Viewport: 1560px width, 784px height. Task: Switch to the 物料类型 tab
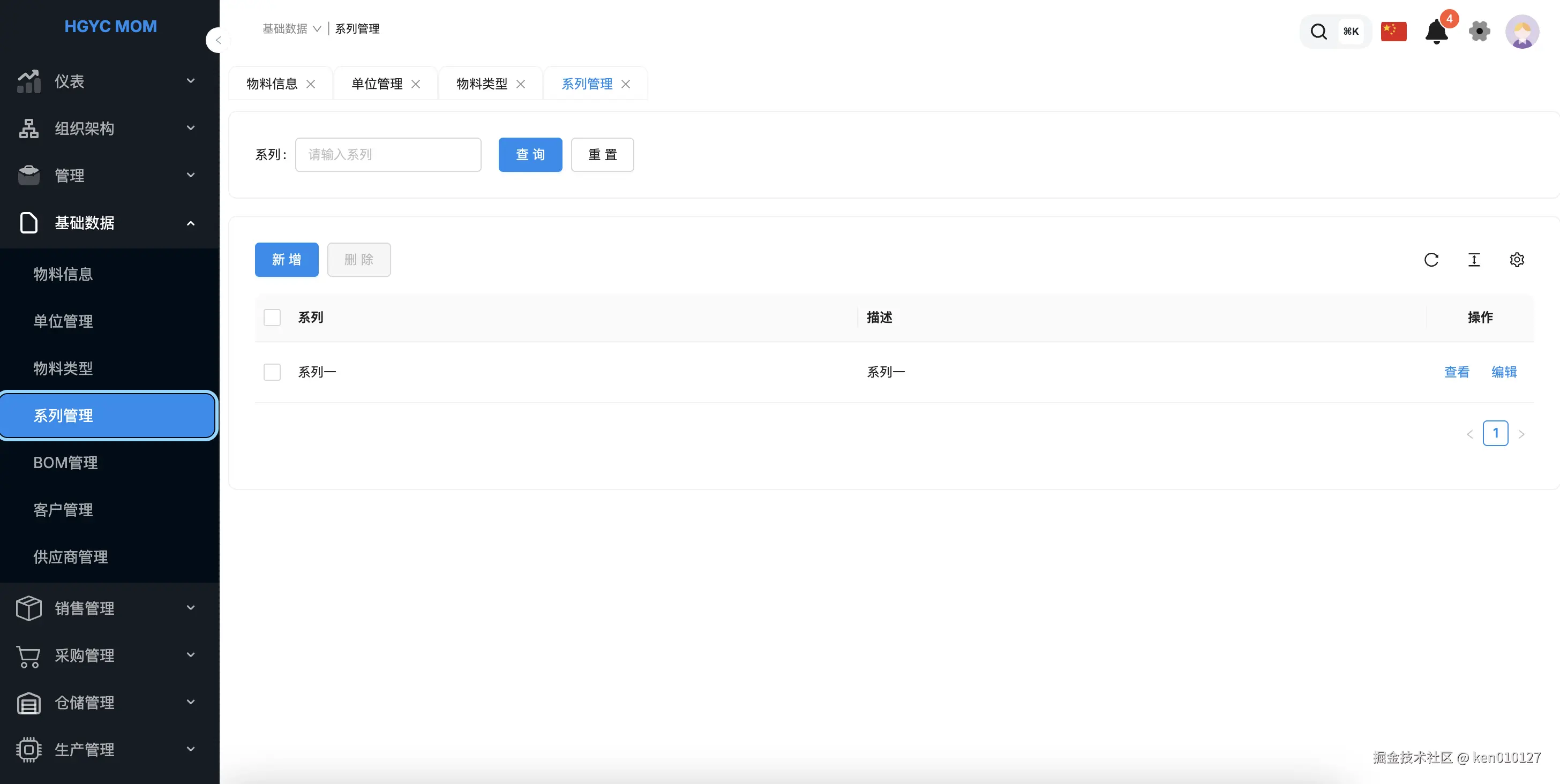[482, 84]
